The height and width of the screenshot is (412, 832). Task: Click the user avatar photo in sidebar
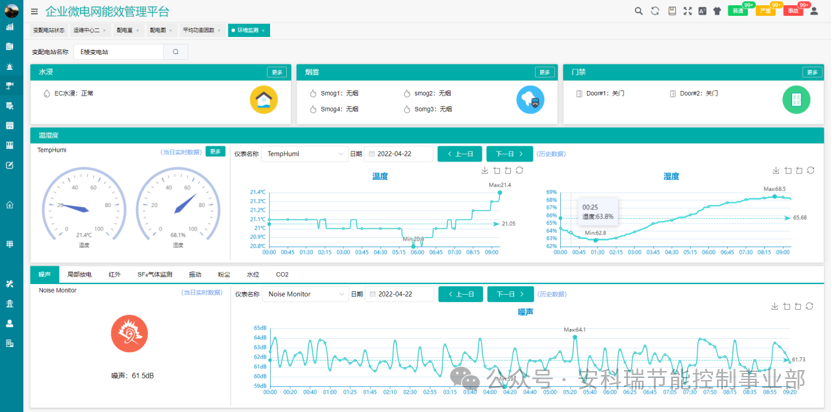click(x=11, y=11)
